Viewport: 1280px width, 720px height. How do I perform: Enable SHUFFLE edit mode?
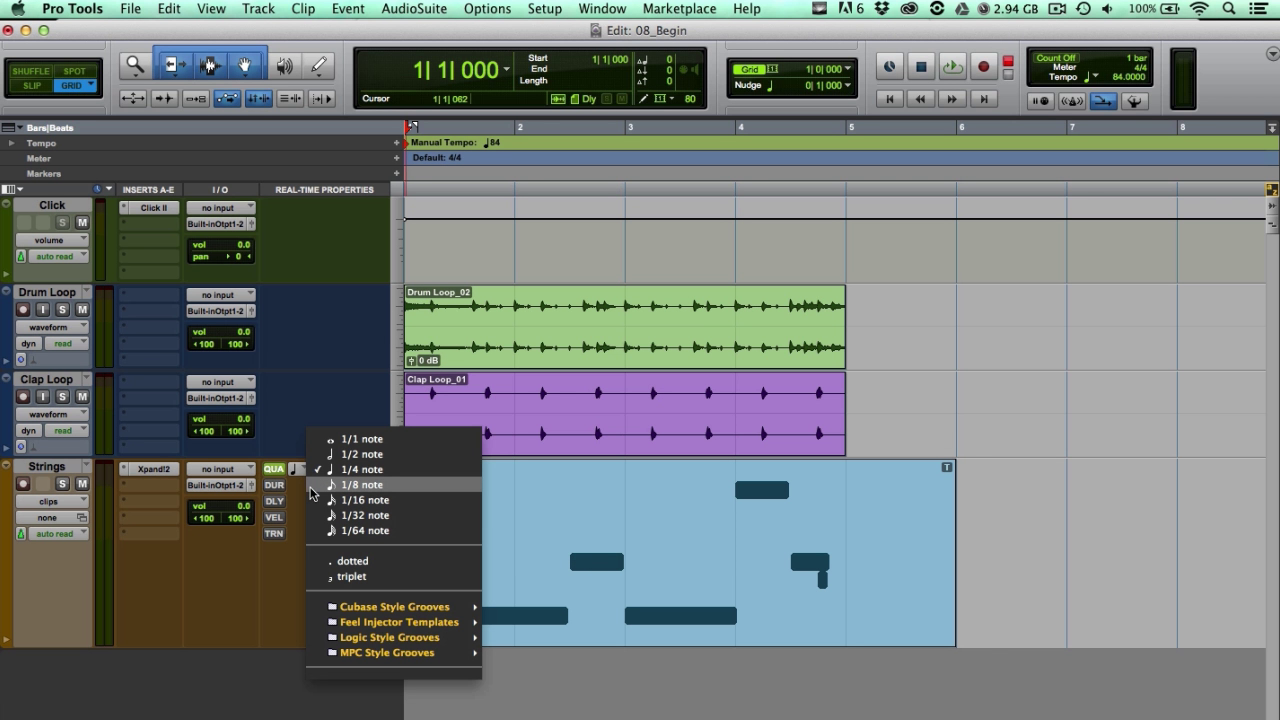coord(31,72)
